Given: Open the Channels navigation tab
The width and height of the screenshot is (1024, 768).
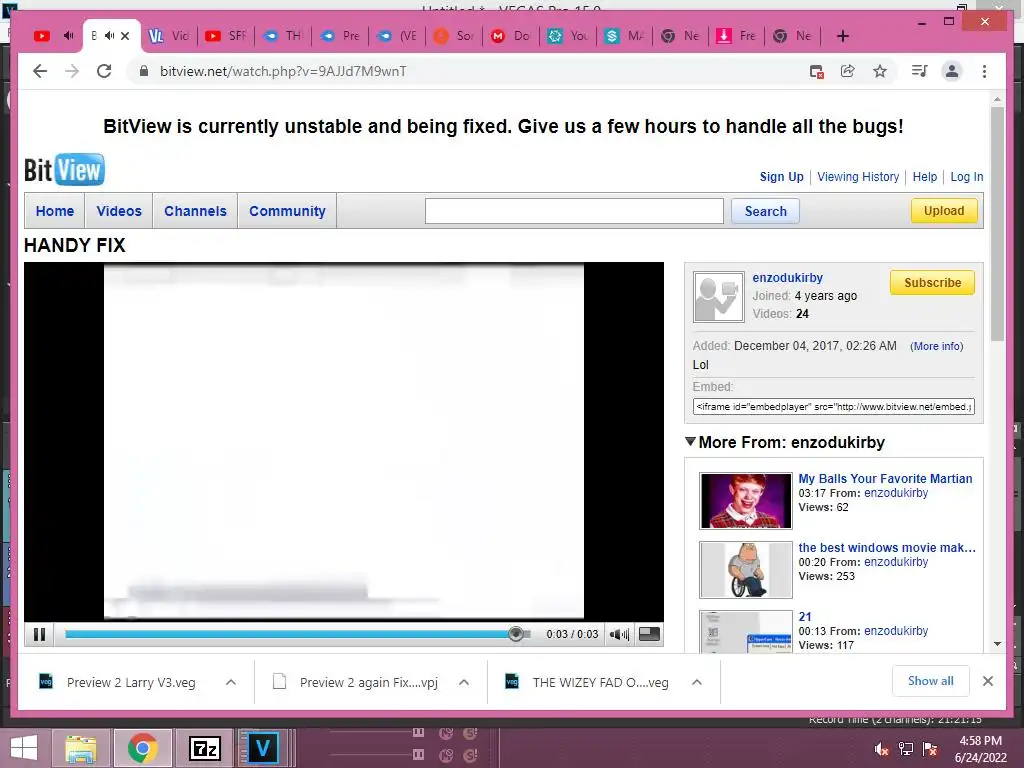Looking at the screenshot, I should tap(195, 211).
